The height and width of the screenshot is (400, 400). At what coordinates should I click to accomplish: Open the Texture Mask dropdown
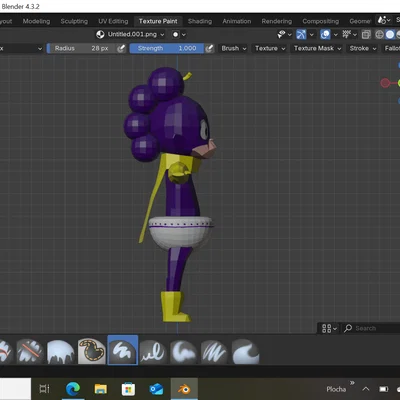[317, 48]
